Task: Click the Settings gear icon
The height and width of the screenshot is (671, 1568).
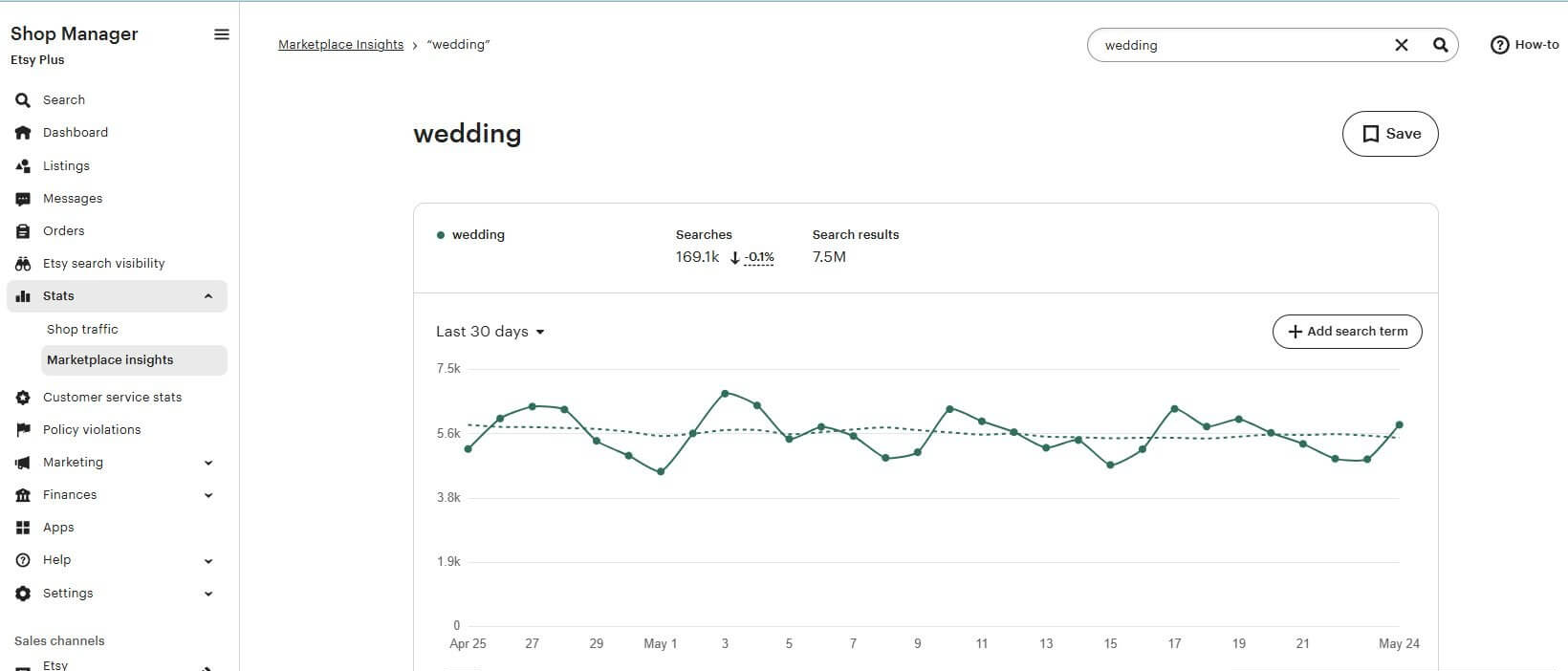Action: pyautogui.click(x=23, y=594)
